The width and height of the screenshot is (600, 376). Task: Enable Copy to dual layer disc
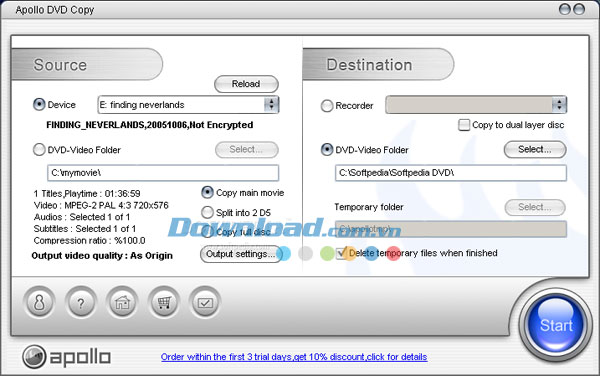tap(464, 125)
